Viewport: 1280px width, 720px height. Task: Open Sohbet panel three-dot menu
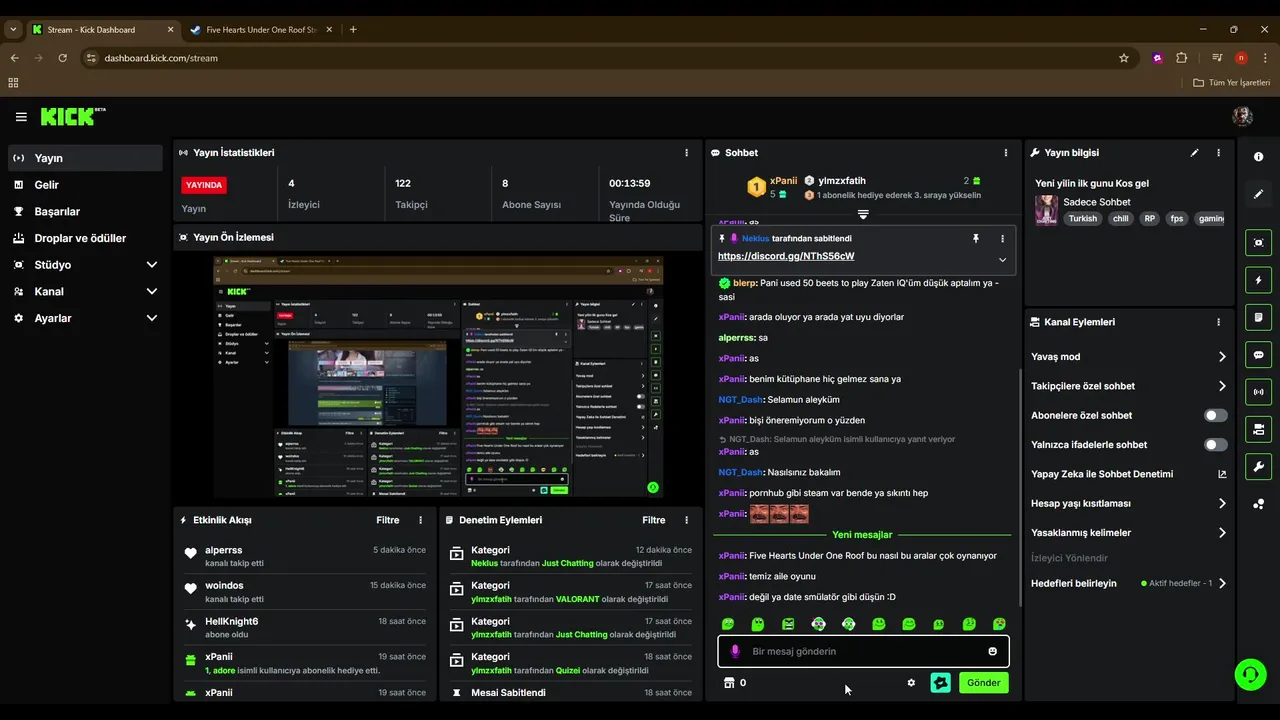pyautogui.click(x=1005, y=153)
